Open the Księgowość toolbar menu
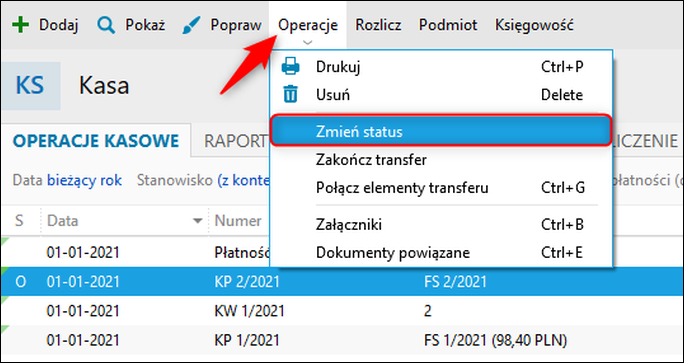 pyautogui.click(x=534, y=25)
